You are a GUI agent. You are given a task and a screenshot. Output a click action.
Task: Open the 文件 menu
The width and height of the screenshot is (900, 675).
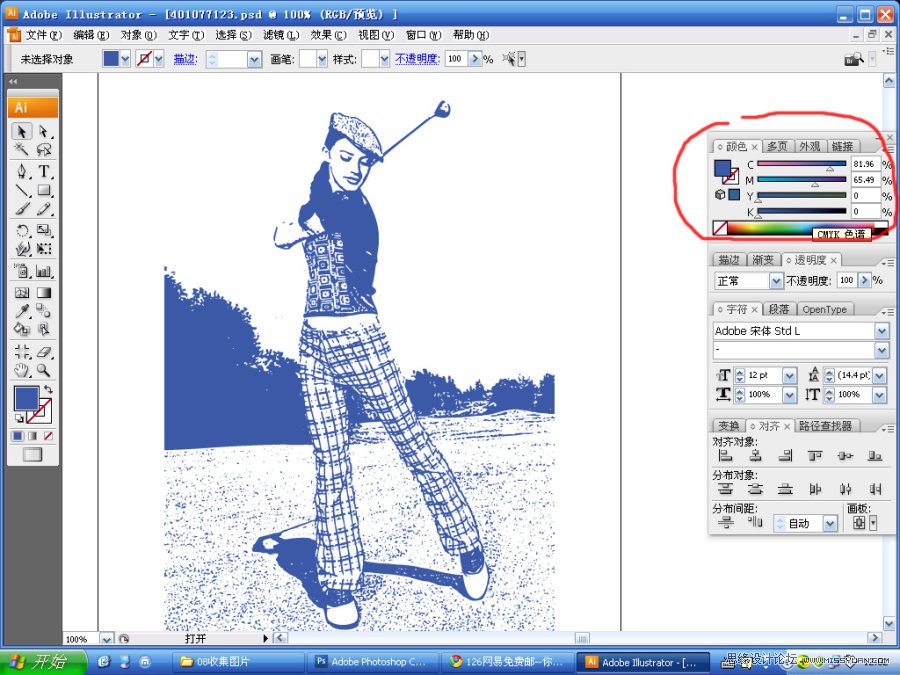(38, 33)
